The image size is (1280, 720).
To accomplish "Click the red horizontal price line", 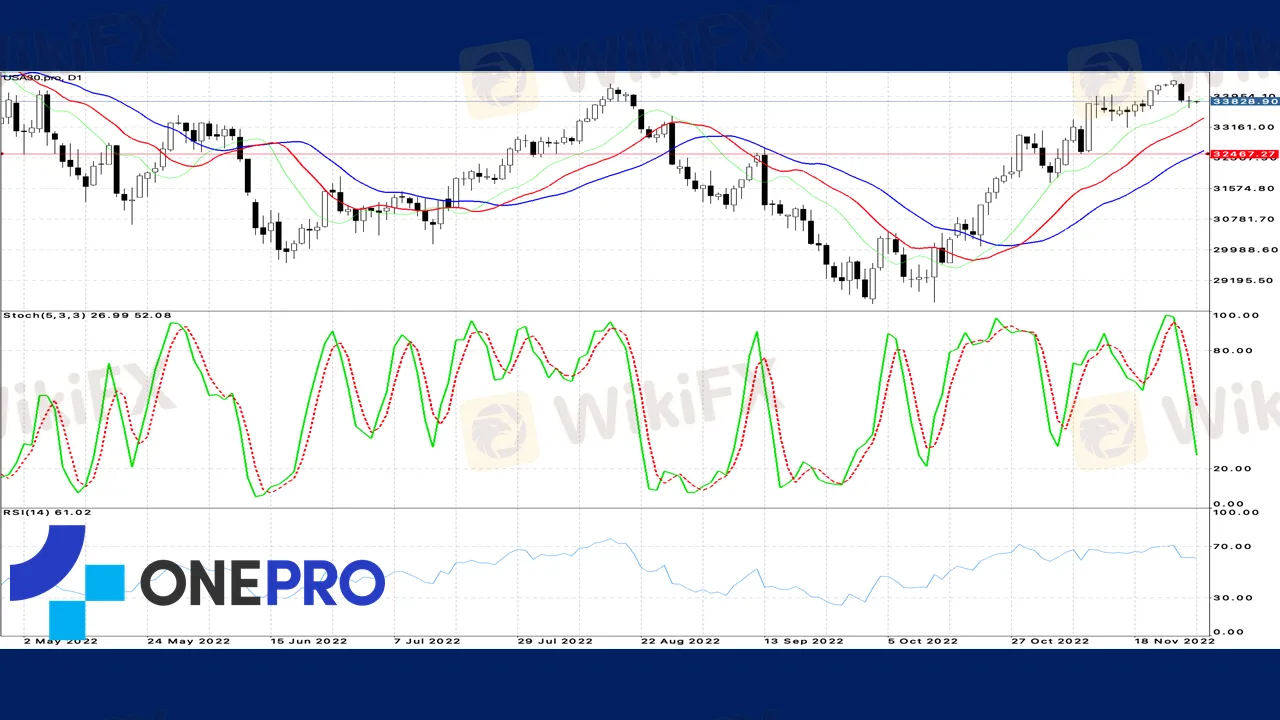I will tap(600, 154).
